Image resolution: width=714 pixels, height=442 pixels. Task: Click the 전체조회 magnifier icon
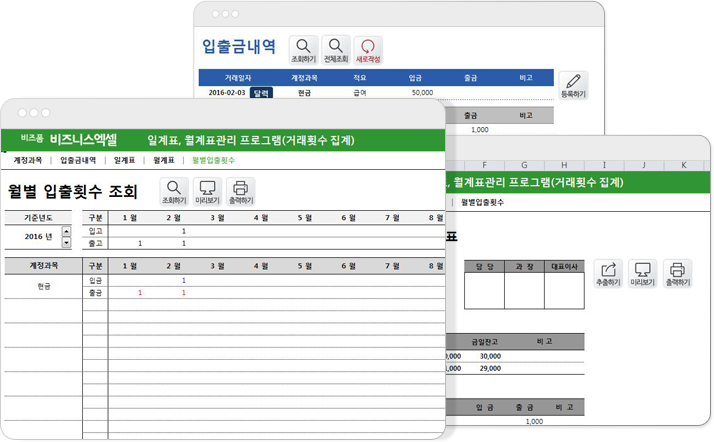pyautogui.click(x=336, y=48)
